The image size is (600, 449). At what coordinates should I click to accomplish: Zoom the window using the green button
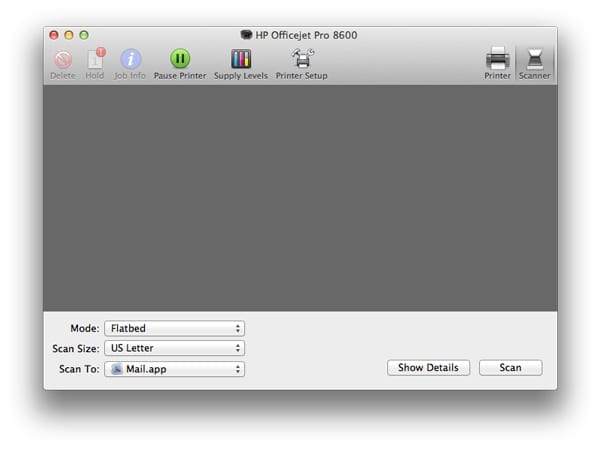(85, 35)
